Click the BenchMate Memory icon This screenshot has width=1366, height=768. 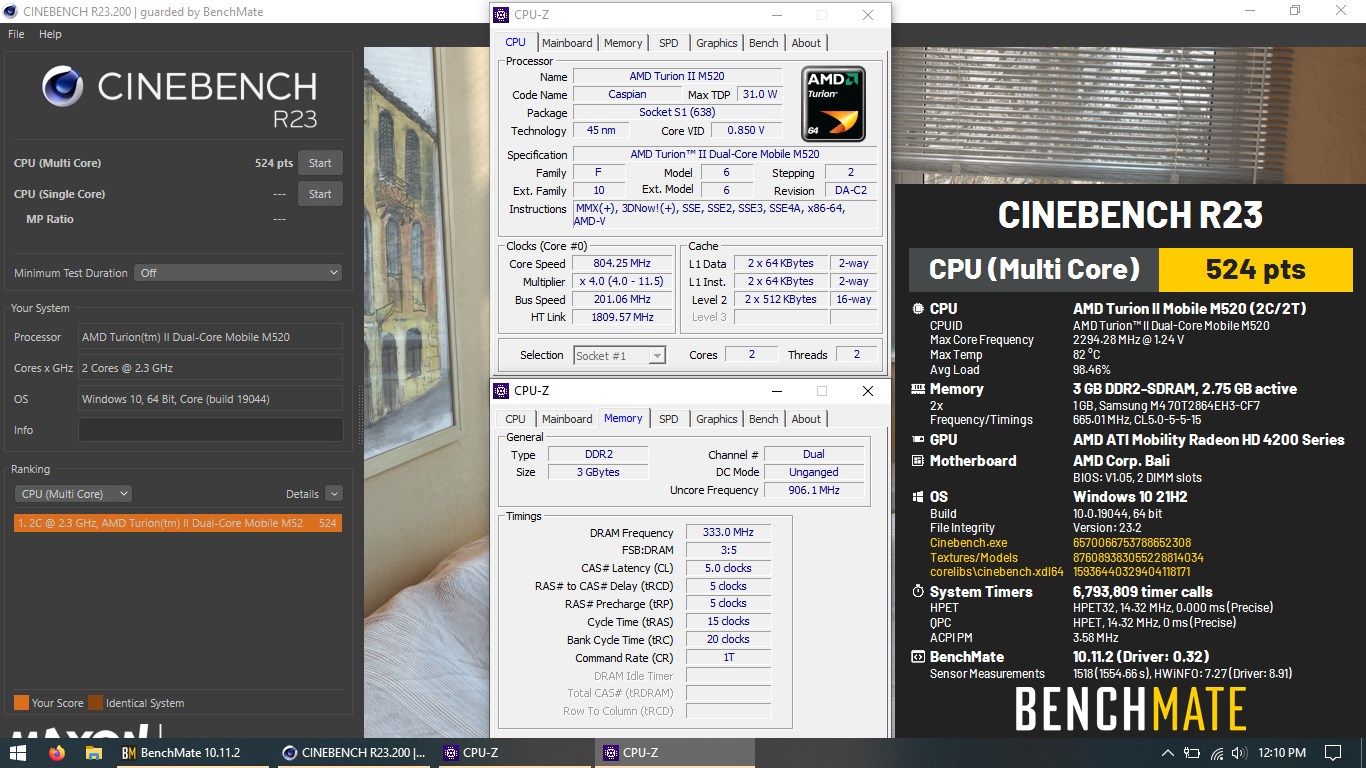coord(918,389)
